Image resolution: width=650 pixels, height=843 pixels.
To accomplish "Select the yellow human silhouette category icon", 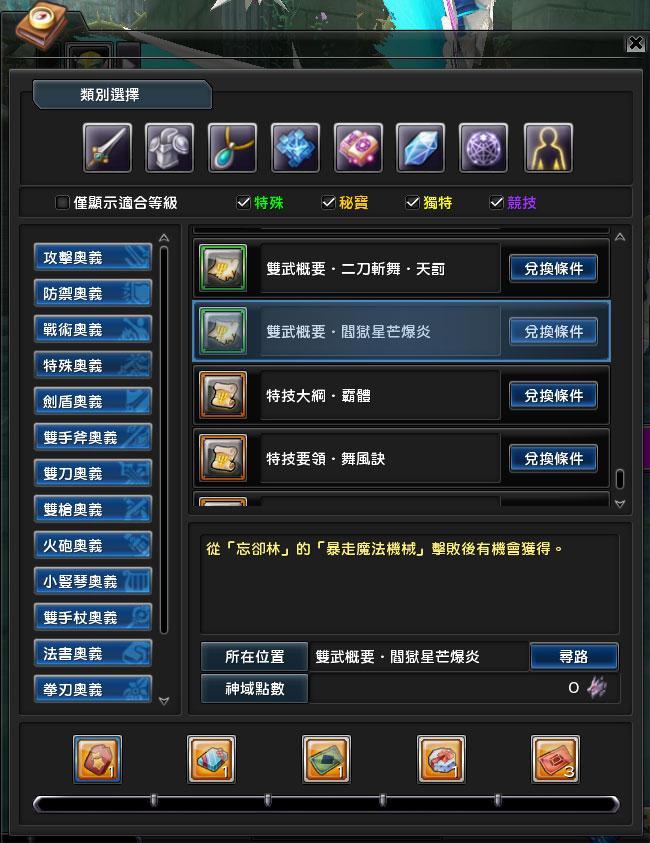I will [548, 148].
